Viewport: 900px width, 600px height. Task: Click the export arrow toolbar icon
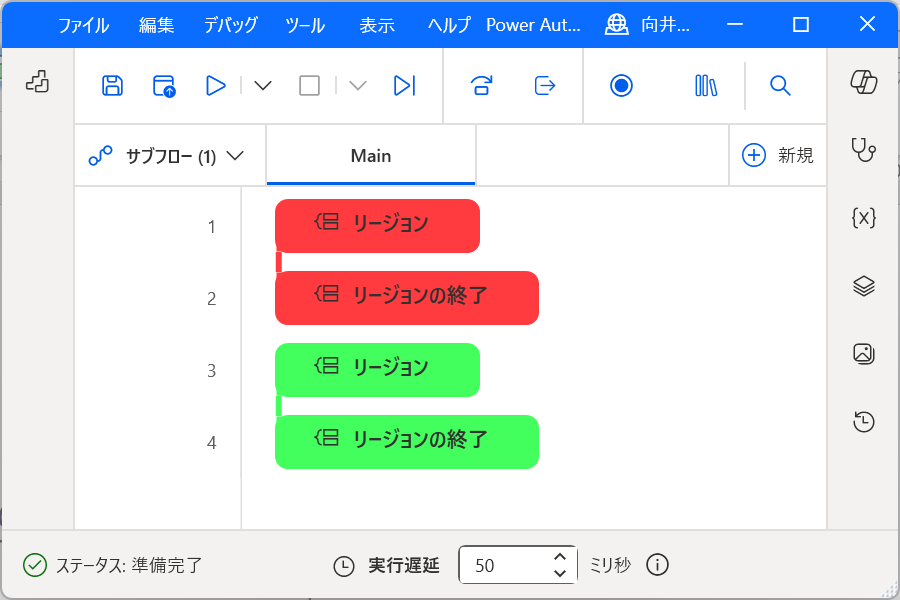click(x=545, y=86)
